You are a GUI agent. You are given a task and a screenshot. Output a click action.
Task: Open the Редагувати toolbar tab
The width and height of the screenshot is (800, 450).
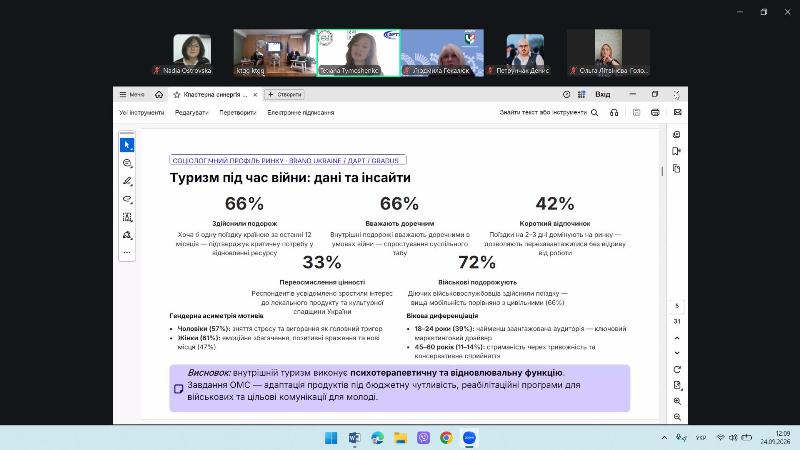[191, 113]
